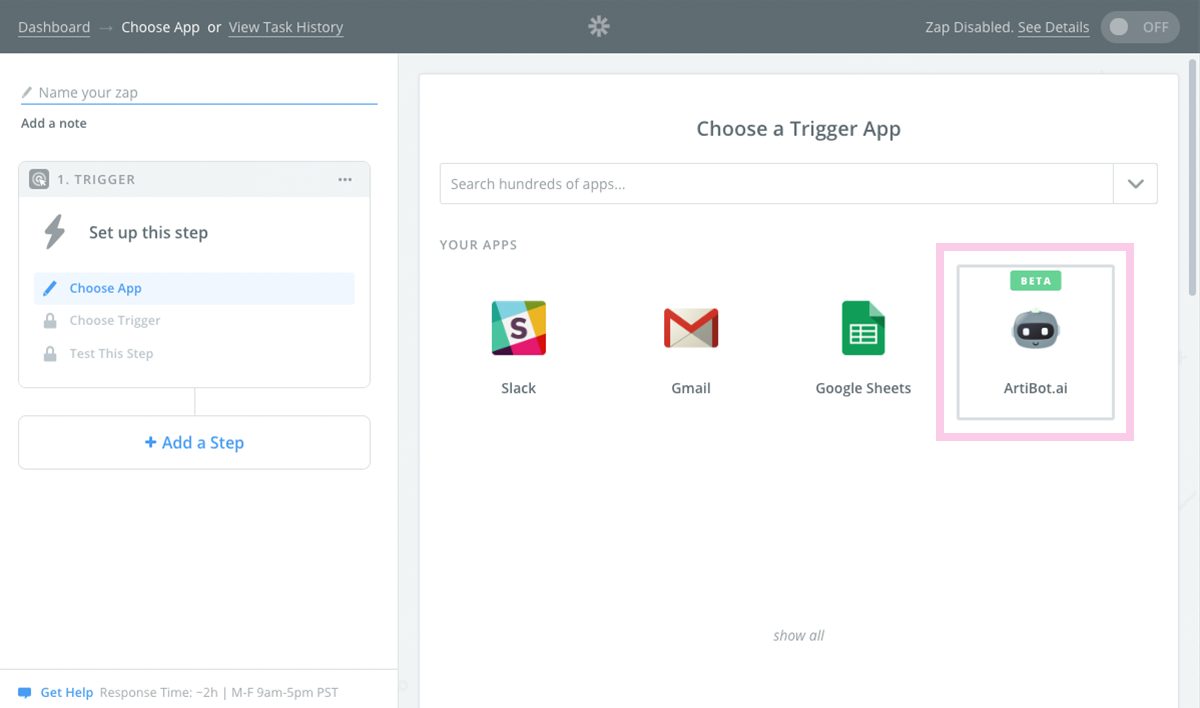The image size is (1200, 708).
Task: Click the trigger step target icon
Action: (x=39, y=180)
